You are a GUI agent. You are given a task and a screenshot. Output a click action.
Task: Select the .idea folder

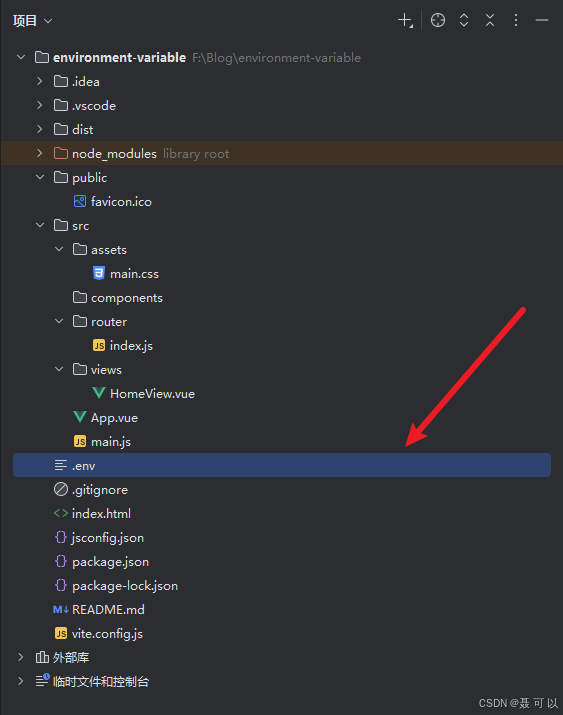coord(86,82)
